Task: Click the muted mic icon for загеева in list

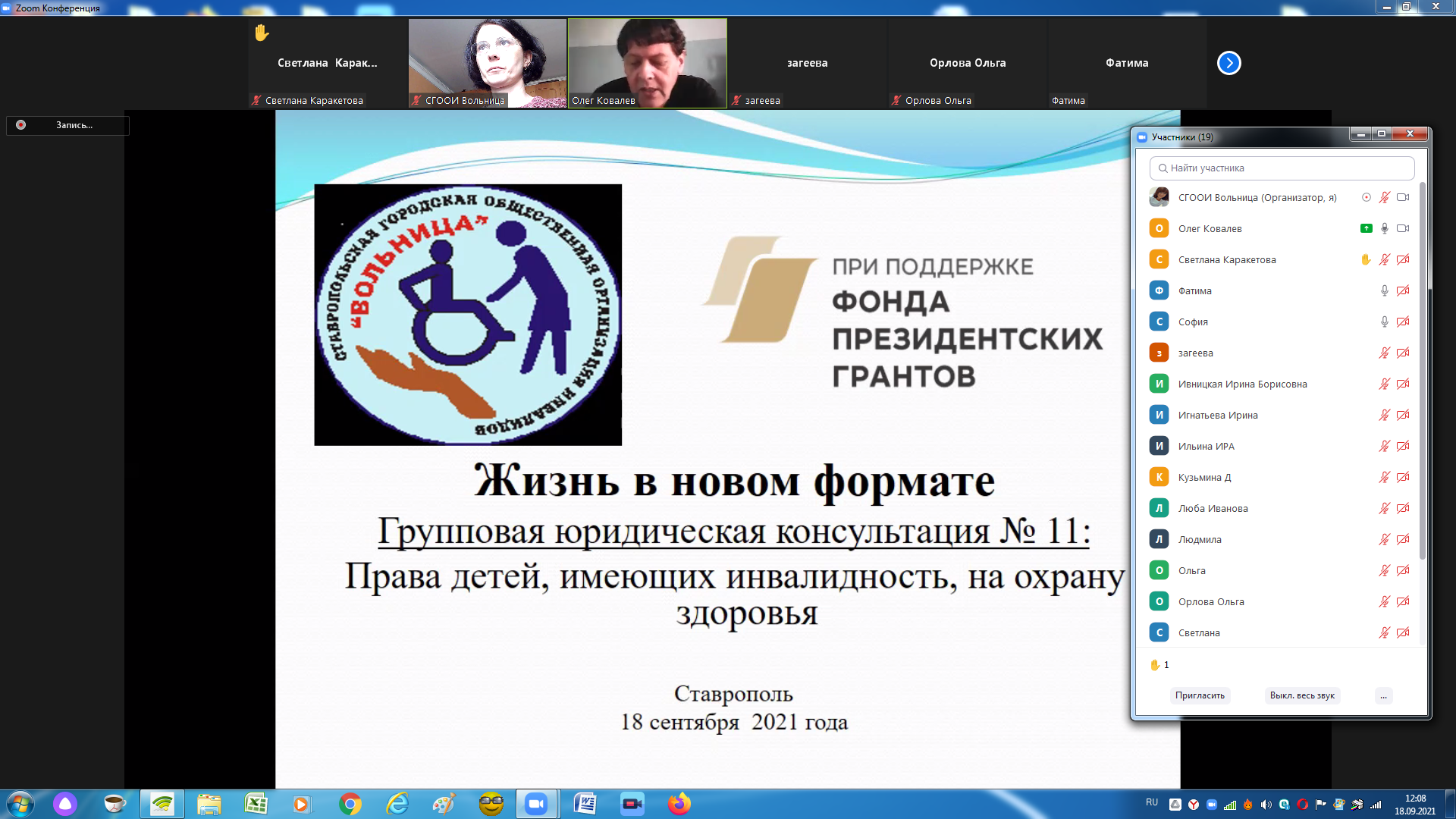Action: 1384,353
